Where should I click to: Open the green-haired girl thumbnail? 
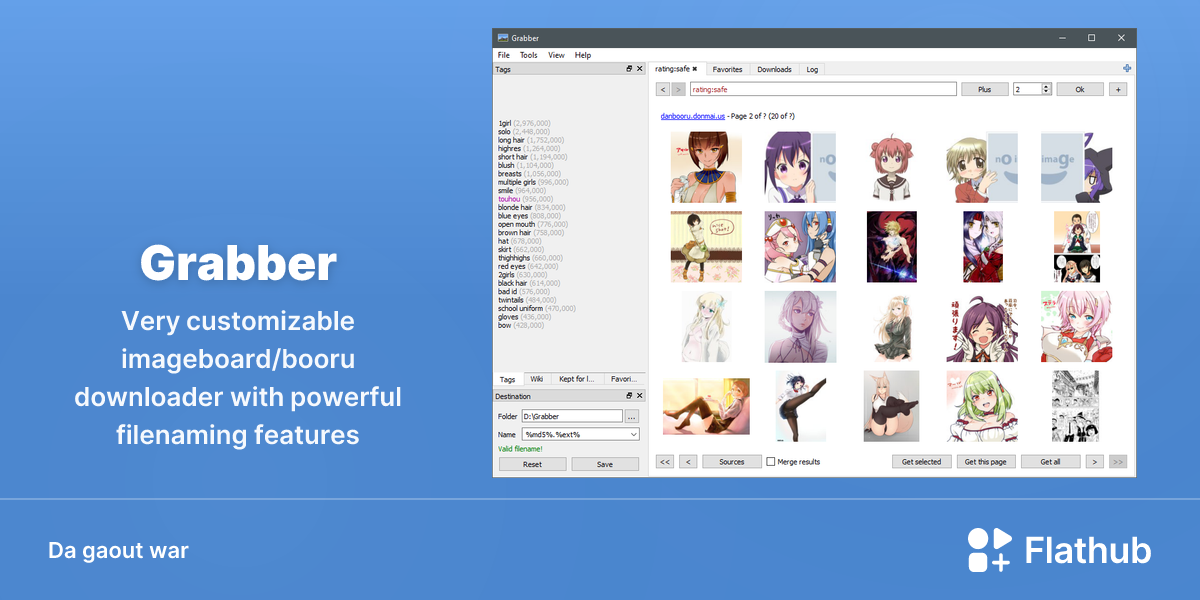pyautogui.click(x=982, y=406)
